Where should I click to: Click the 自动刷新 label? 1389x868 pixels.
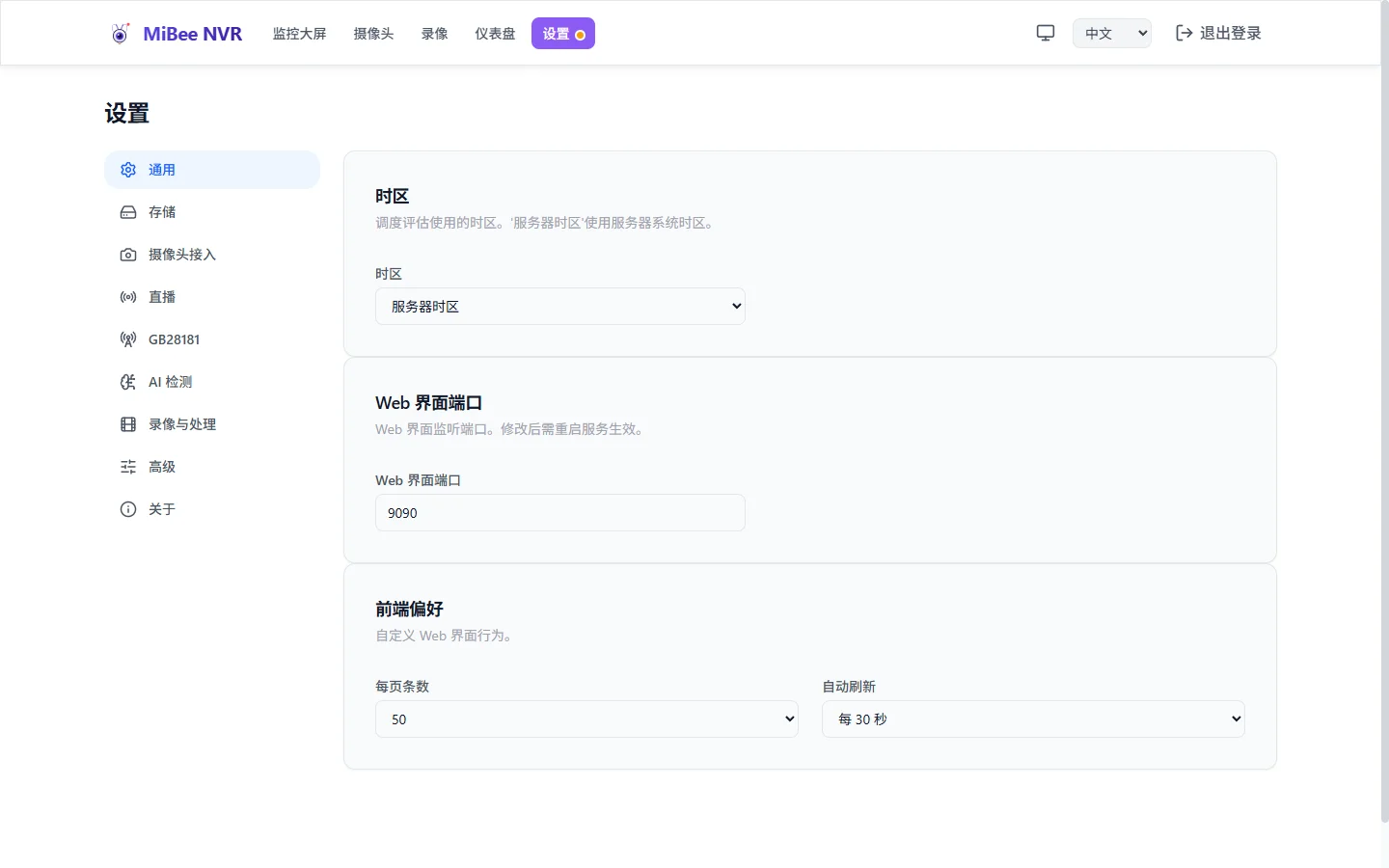[x=849, y=687]
